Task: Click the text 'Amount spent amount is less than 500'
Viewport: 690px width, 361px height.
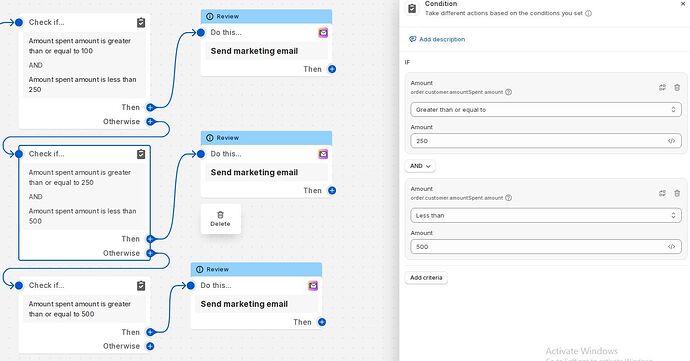Action: tap(82, 216)
